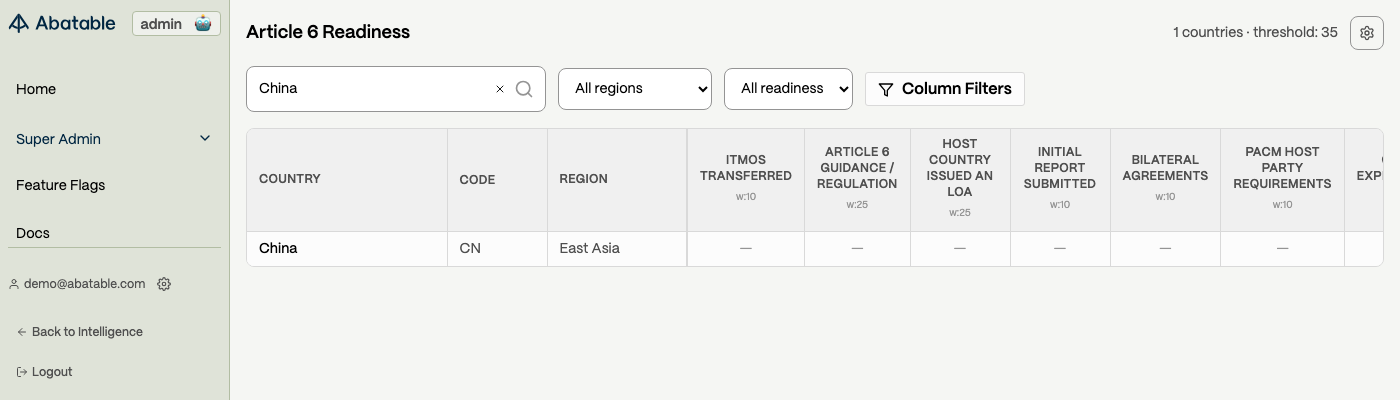Expand the Super Admin menu chevron
The height and width of the screenshot is (400, 1400).
(205, 139)
